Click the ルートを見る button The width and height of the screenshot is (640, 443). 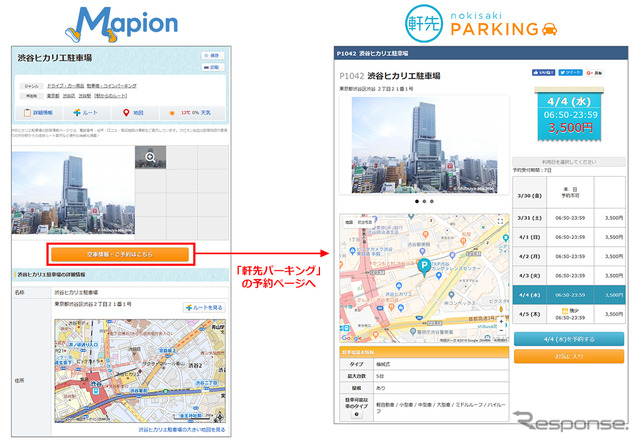(x=204, y=307)
